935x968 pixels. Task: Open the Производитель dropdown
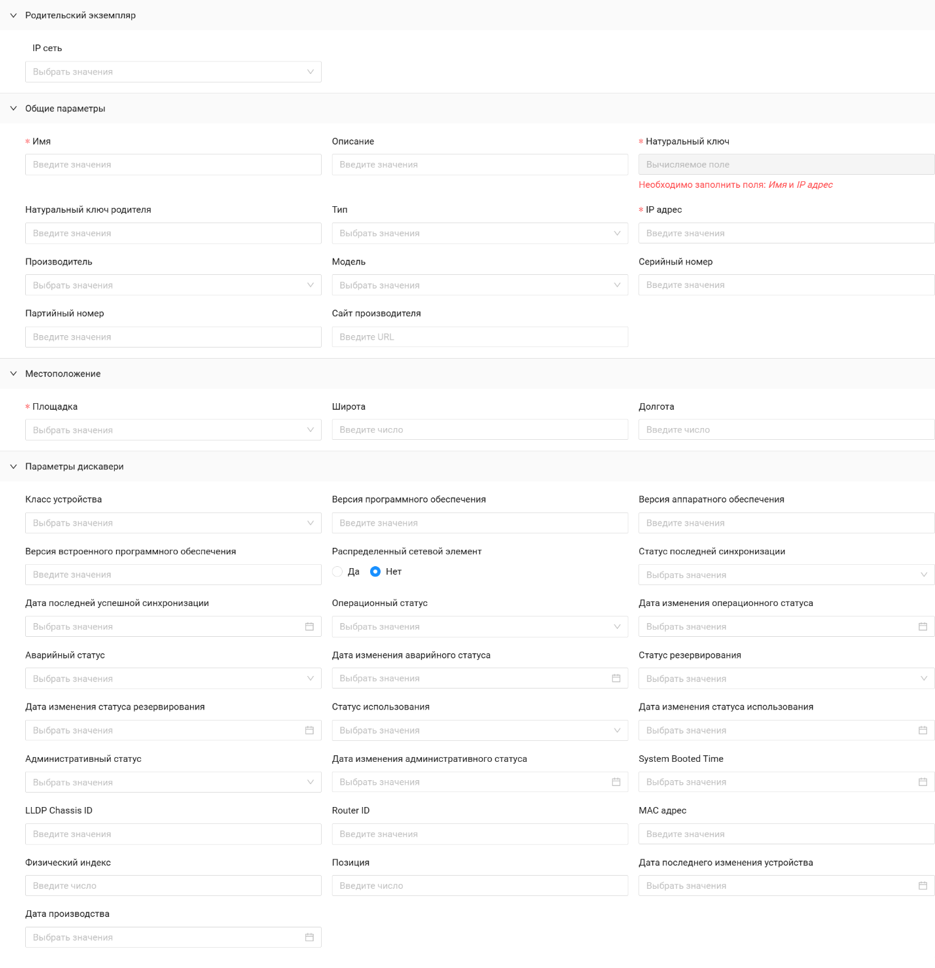click(x=173, y=285)
